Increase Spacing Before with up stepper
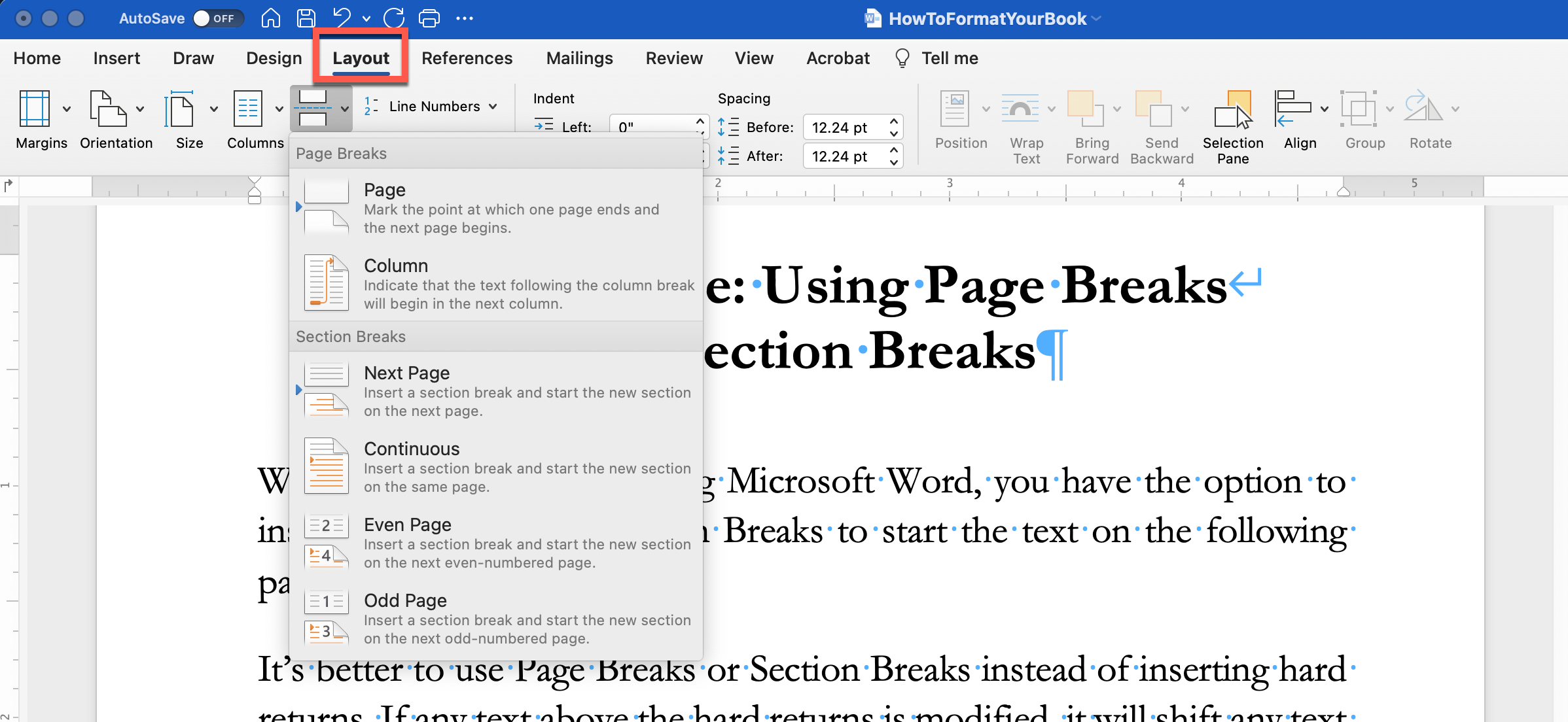 (x=894, y=121)
